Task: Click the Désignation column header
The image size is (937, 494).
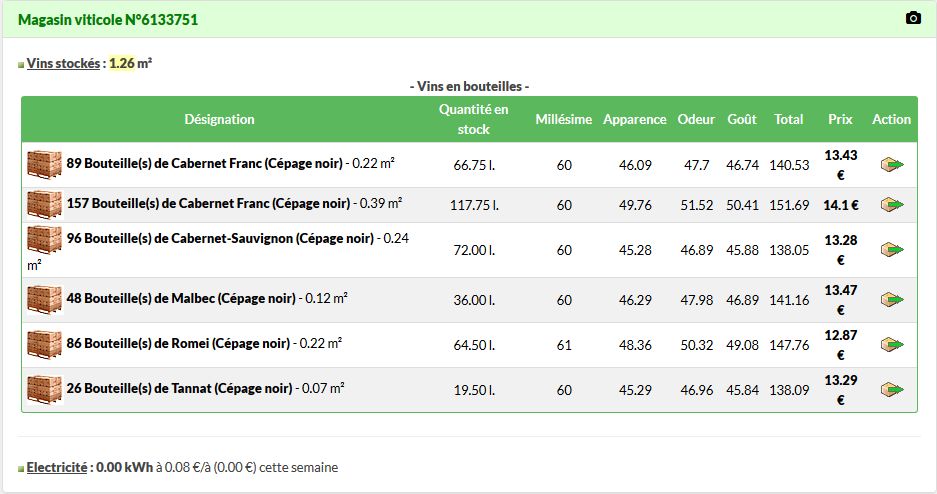Action: click(219, 119)
